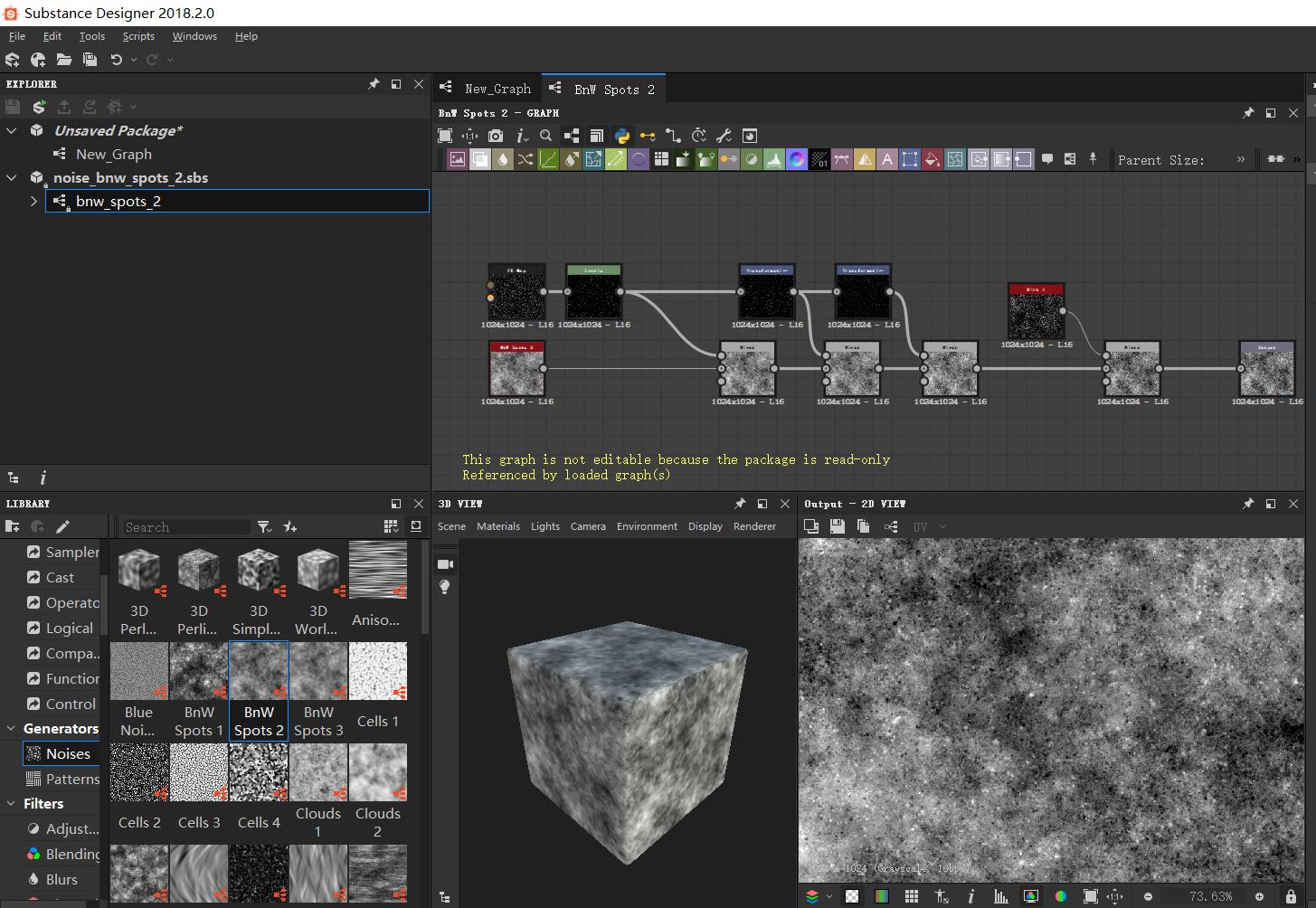Image resolution: width=1316 pixels, height=908 pixels.
Task: Switch to the New_Graph tab
Action: [487, 89]
